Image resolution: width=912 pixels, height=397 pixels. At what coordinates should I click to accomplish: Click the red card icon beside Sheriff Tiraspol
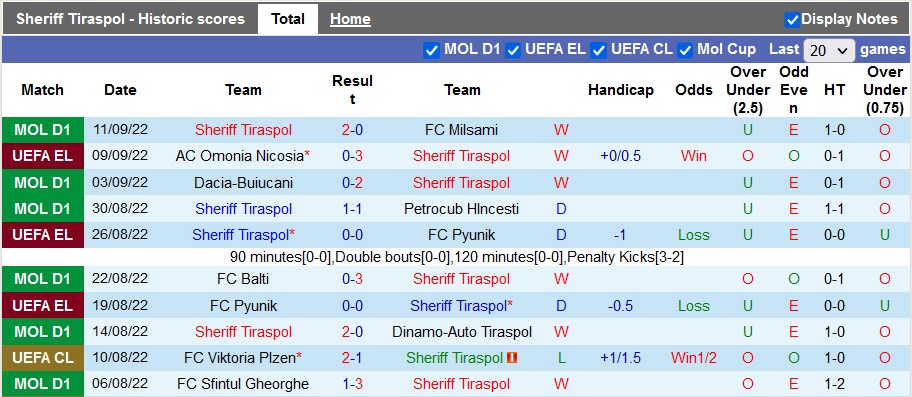pyautogui.click(x=513, y=358)
